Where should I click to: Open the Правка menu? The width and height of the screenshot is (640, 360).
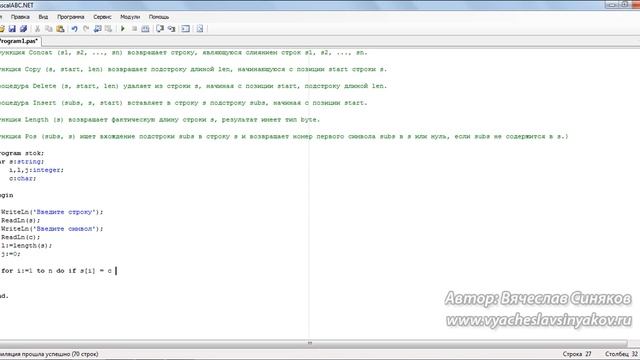pyautogui.click(x=20, y=17)
